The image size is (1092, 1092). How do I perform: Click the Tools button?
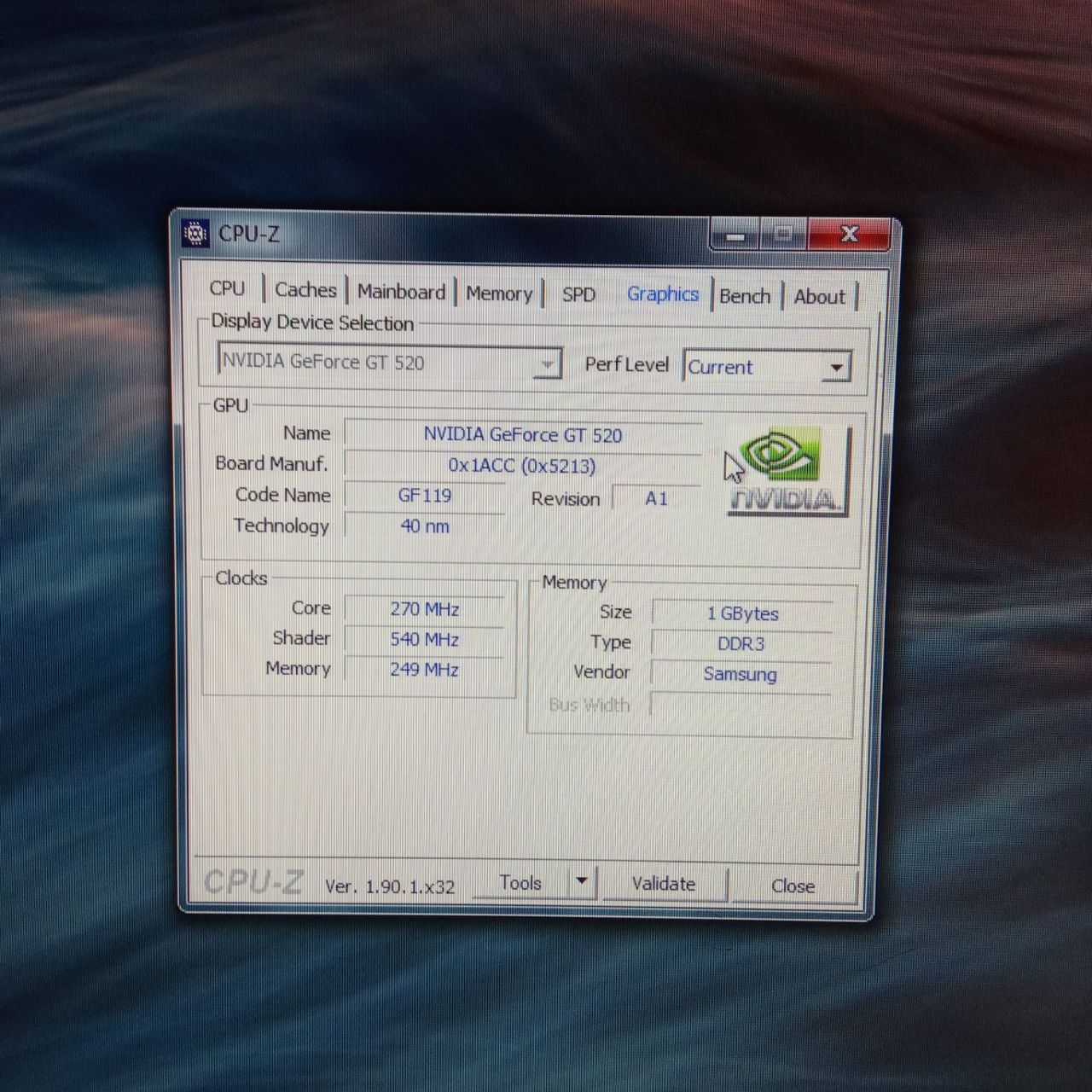(520, 883)
